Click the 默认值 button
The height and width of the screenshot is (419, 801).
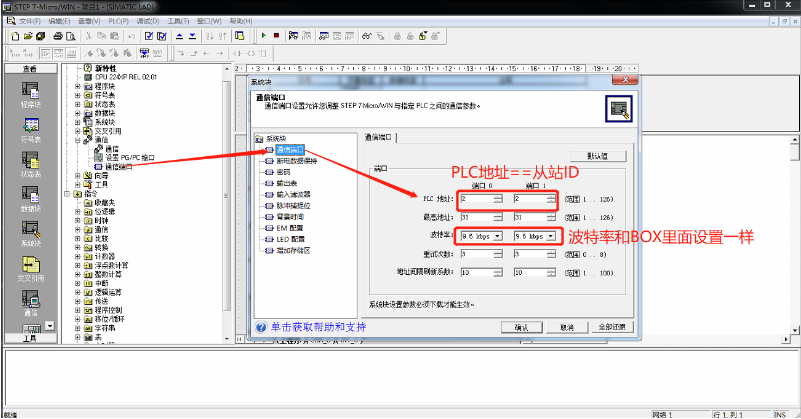click(597, 156)
